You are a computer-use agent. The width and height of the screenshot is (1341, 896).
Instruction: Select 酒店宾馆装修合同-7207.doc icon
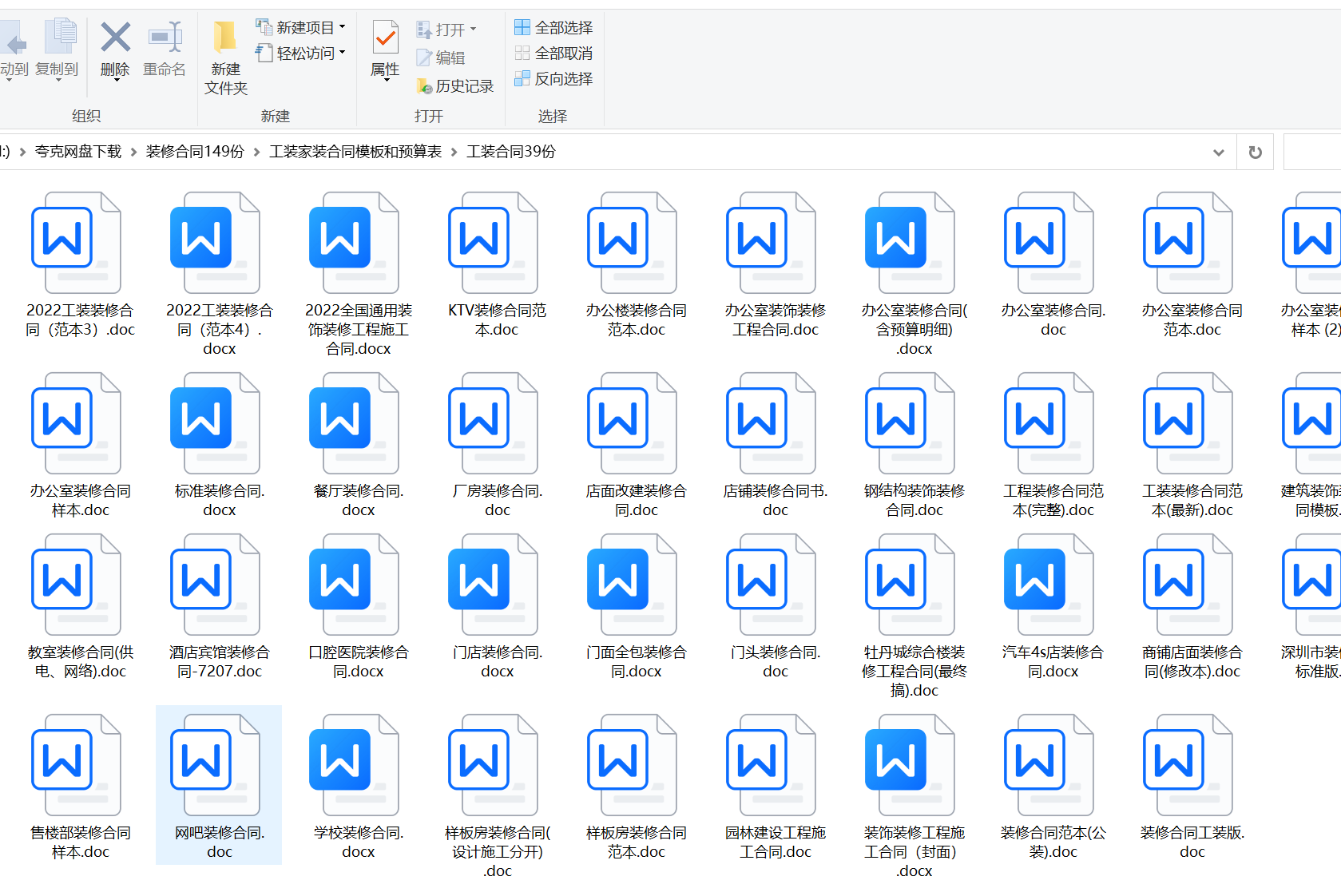click(215, 585)
